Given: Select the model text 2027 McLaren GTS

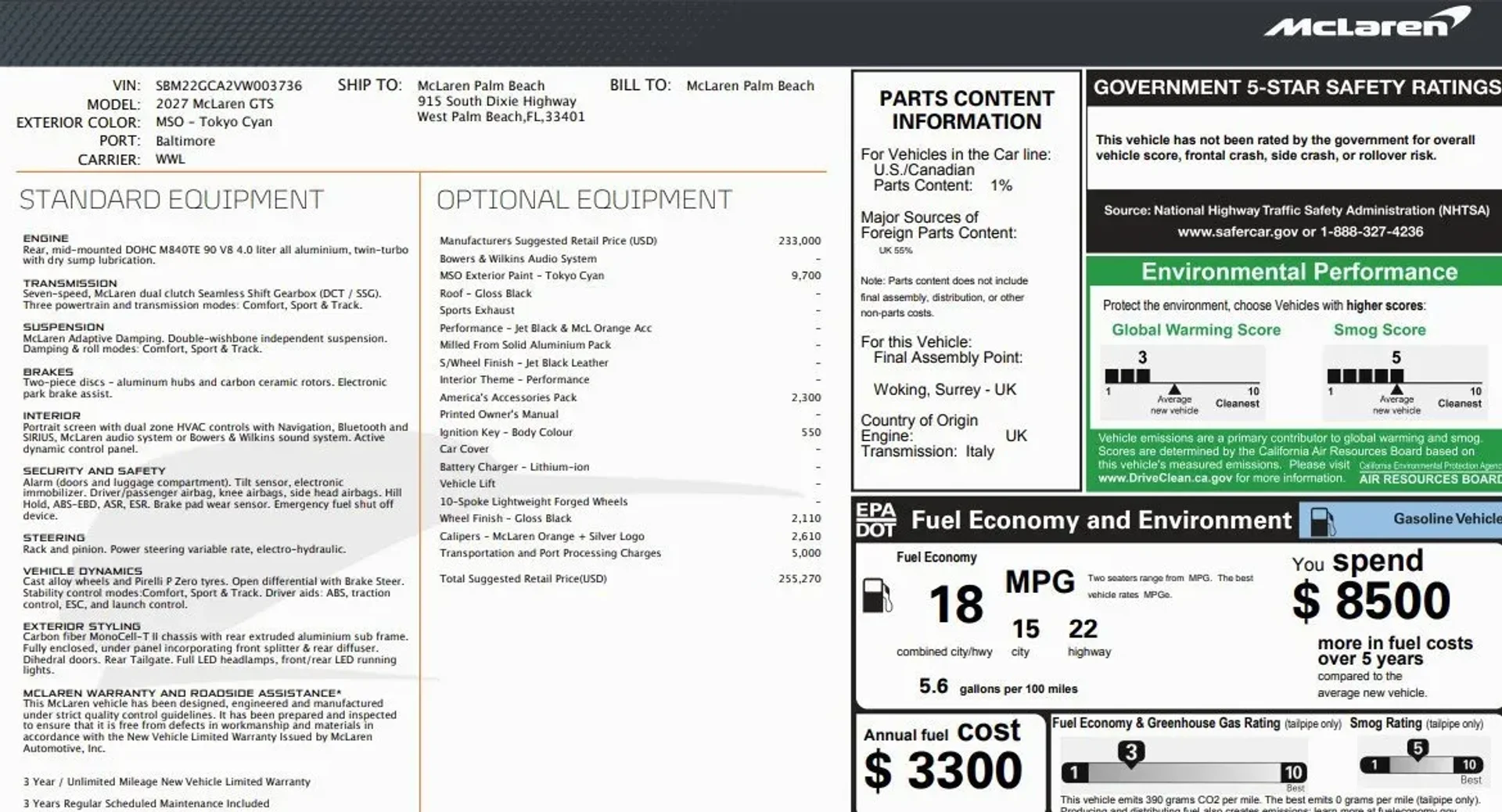Looking at the screenshot, I should point(214,103).
